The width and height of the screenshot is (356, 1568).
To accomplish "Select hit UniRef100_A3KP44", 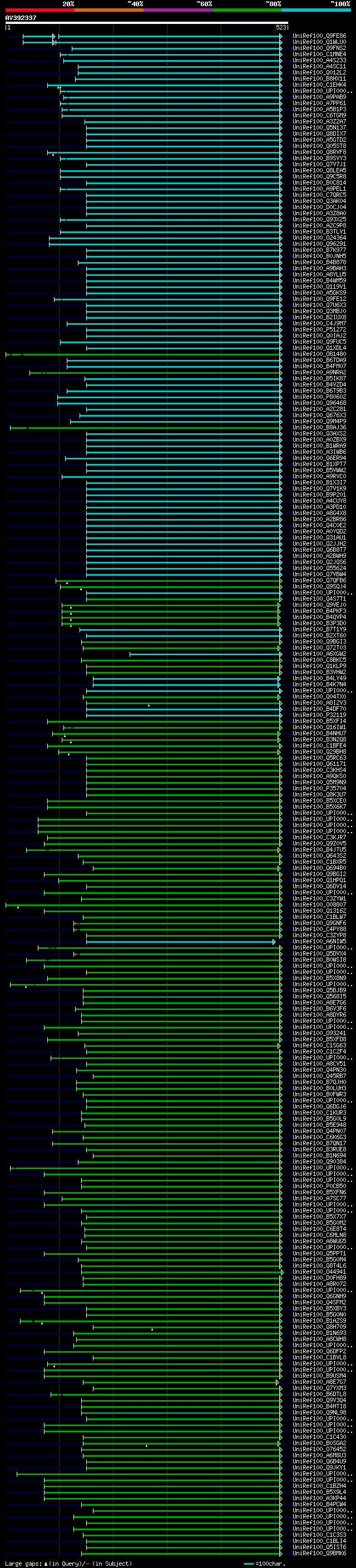I will (x=319, y=1498).
